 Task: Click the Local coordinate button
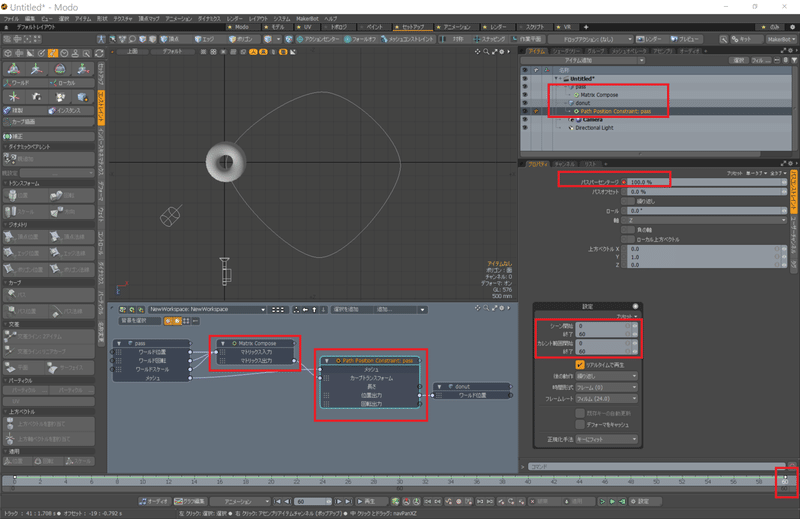point(72,83)
